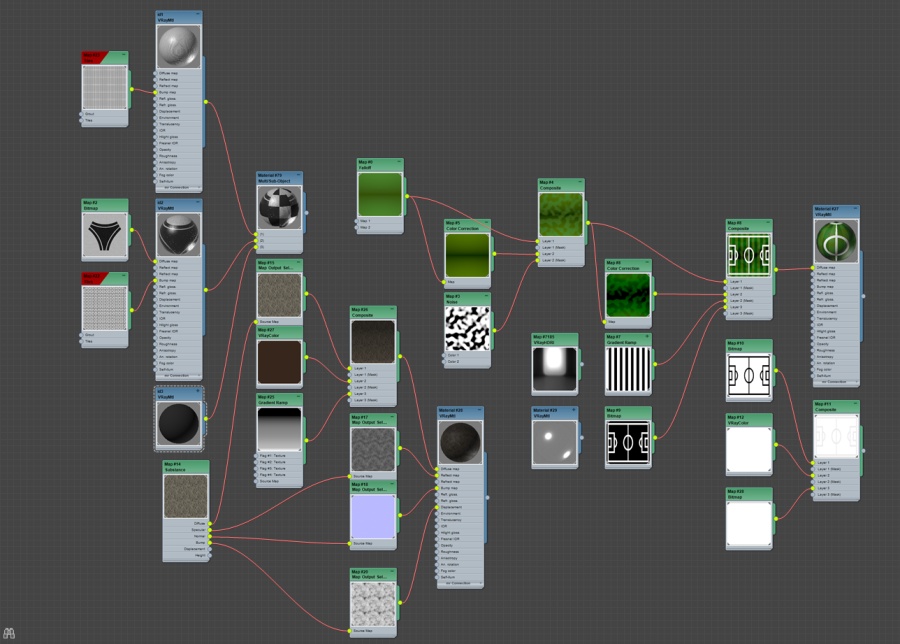Click 'Opacity' slot on s02 VRayMtl node
Image resolution: width=900 pixels, height=644 pixels.
pyautogui.click(x=179, y=337)
